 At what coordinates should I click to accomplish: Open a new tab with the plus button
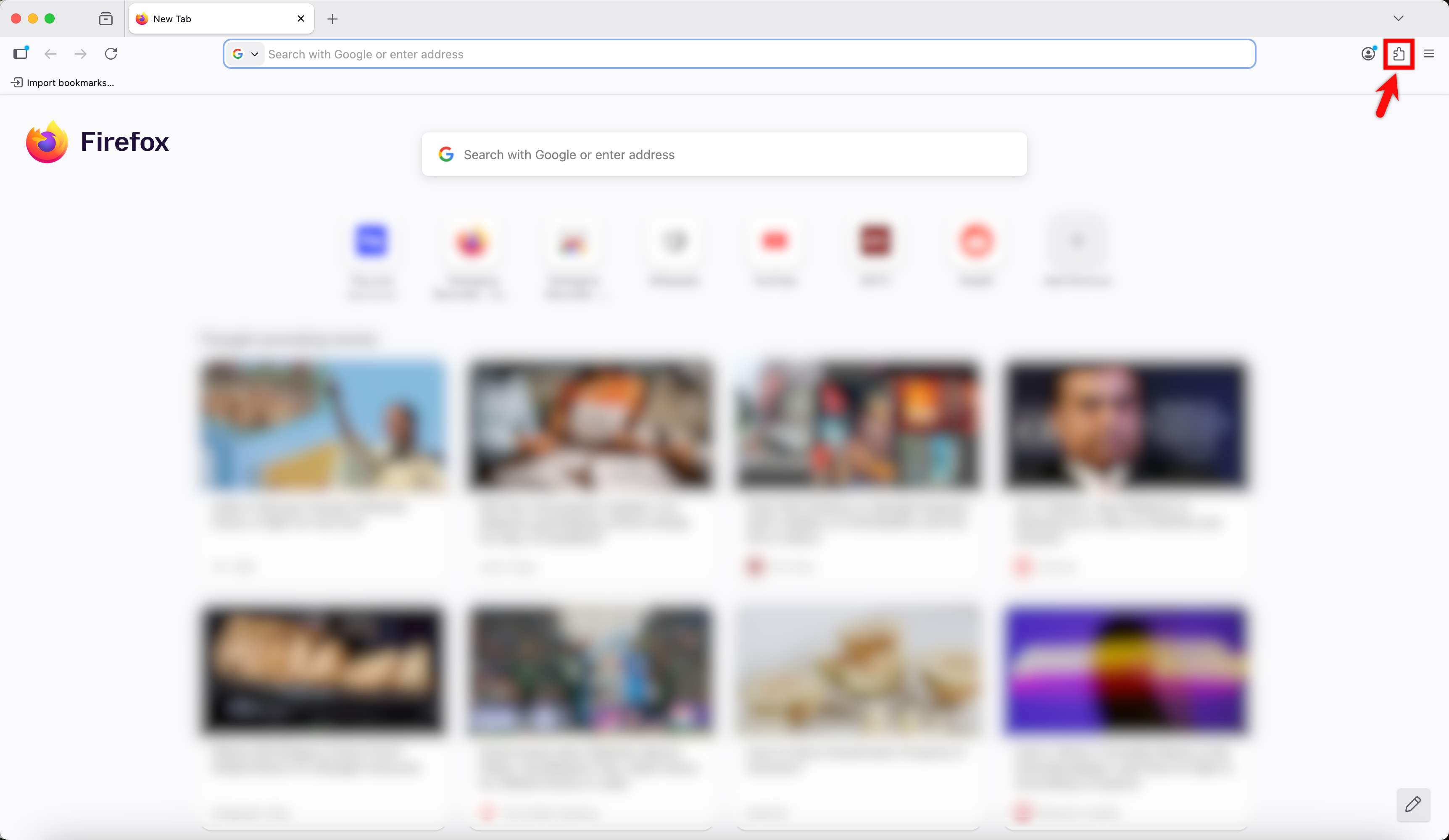pos(332,19)
